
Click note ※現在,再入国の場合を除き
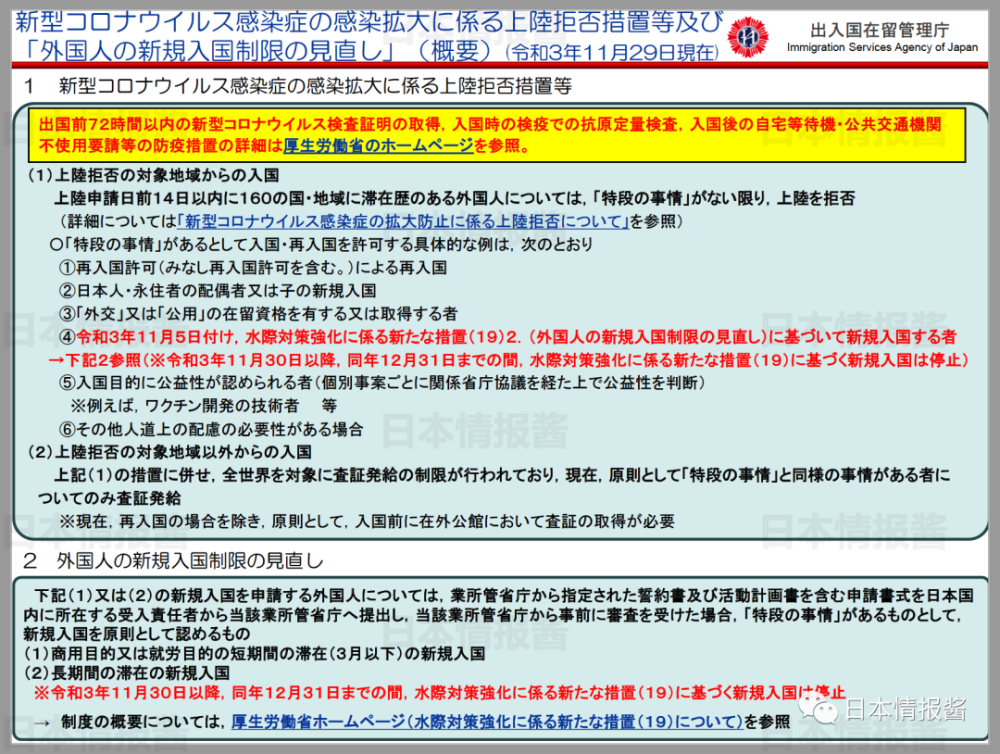pyautogui.click(x=367, y=522)
